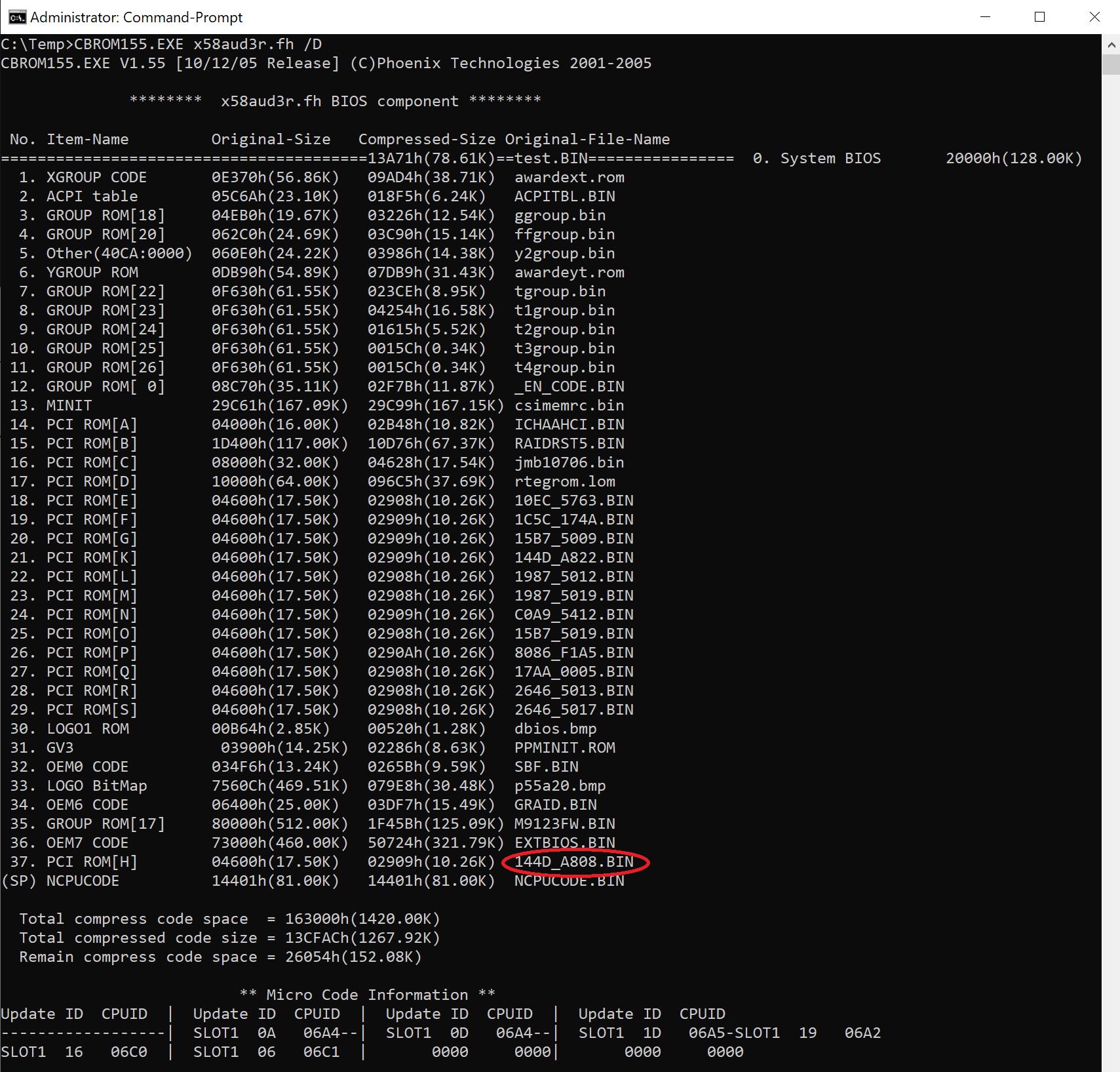The image size is (1120, 1072).
Task: Click '15B7_5009.BIN' file name
Action: pos(574,538)
